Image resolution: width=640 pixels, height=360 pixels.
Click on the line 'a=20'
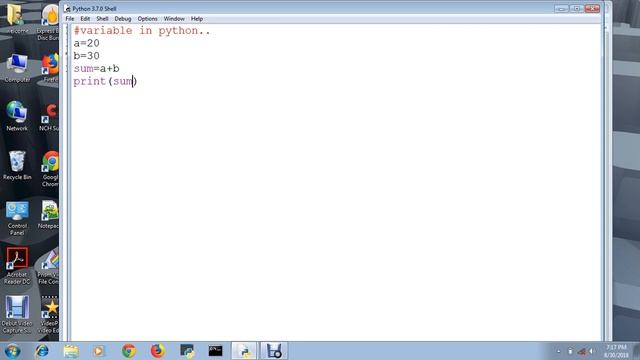click(x=87, y=43)
